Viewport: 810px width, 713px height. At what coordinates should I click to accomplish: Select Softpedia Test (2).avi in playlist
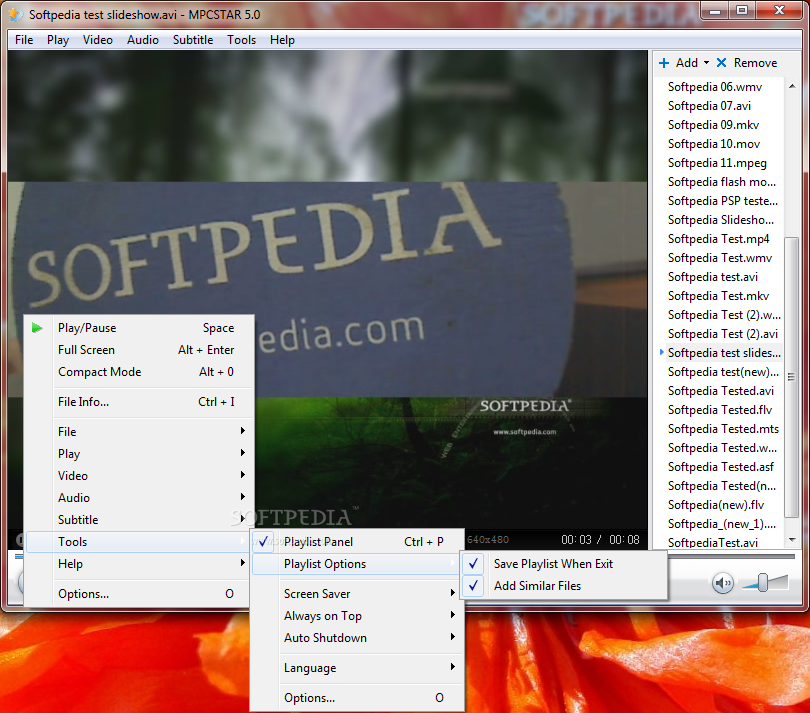pyautogui.click(x=722, y=334)
